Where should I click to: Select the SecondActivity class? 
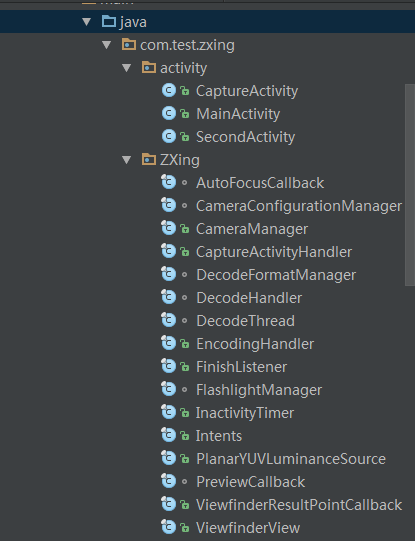point(246,137)
